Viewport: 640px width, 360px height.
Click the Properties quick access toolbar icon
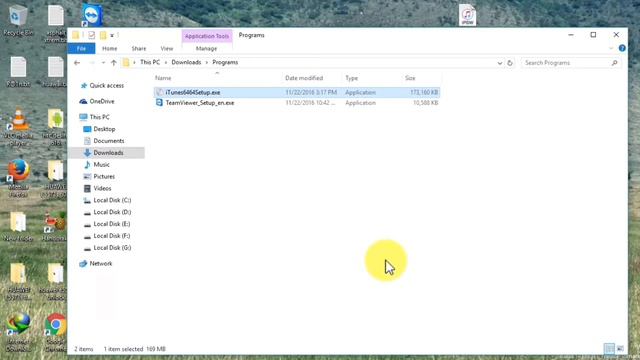coord(91,36)
